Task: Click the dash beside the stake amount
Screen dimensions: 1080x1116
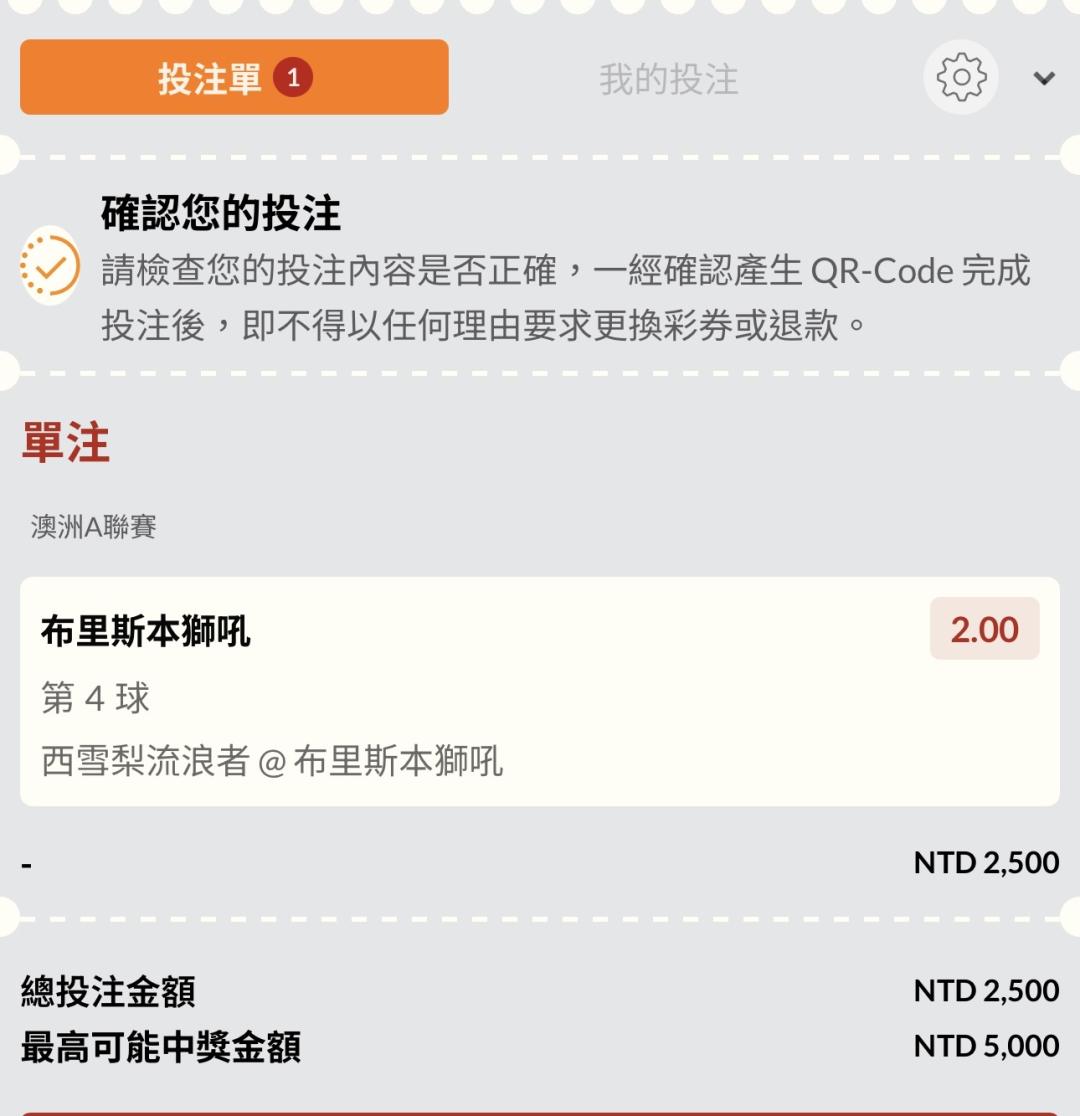Action: (27, 863)
